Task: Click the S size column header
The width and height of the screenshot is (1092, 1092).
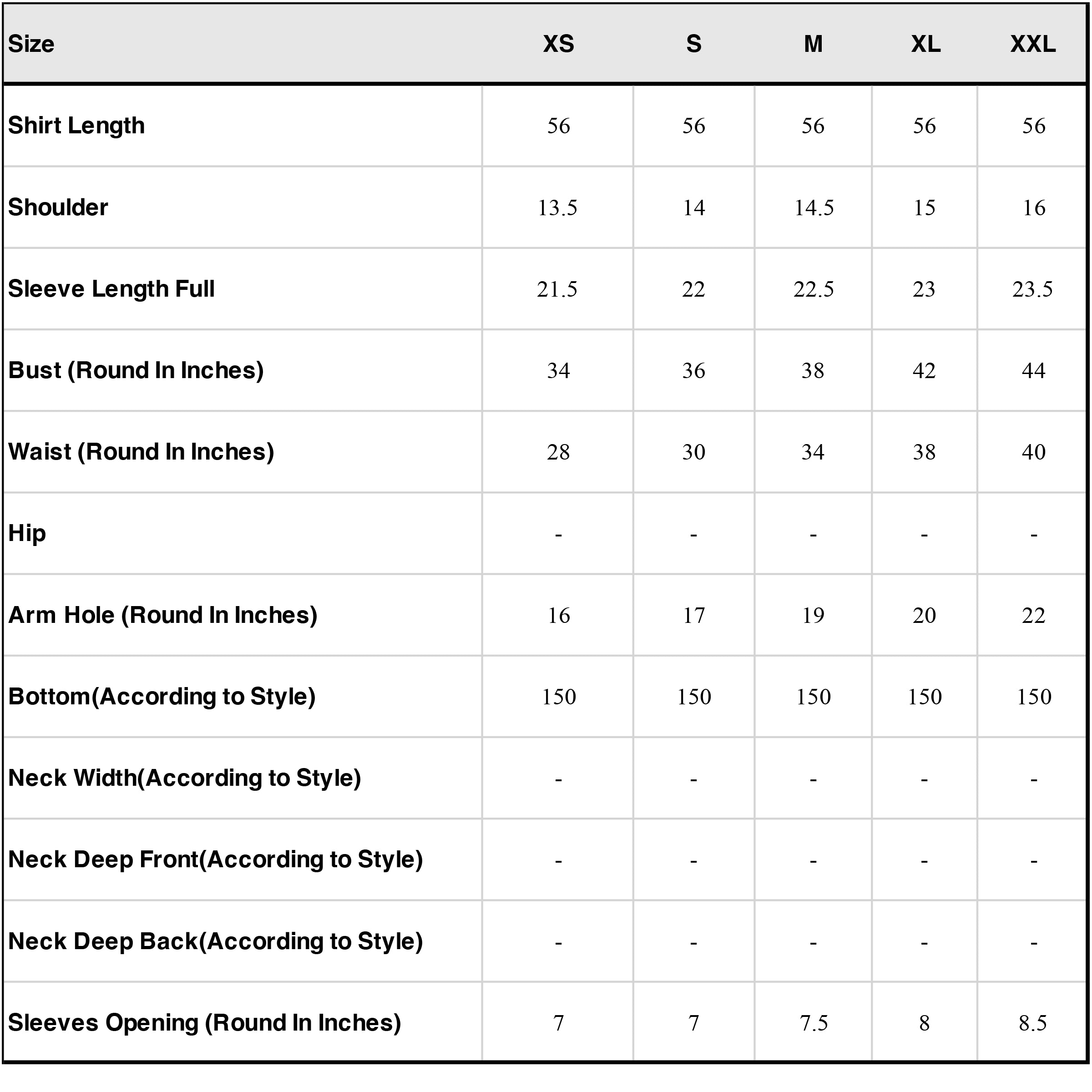Action: point(693,44)
